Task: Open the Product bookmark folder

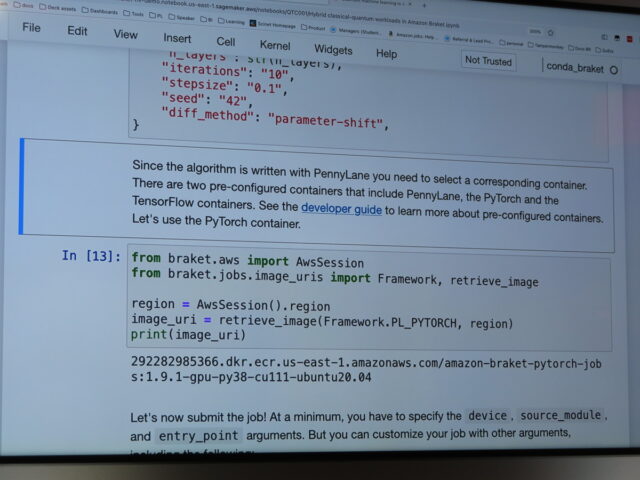Action: point(313,28)
